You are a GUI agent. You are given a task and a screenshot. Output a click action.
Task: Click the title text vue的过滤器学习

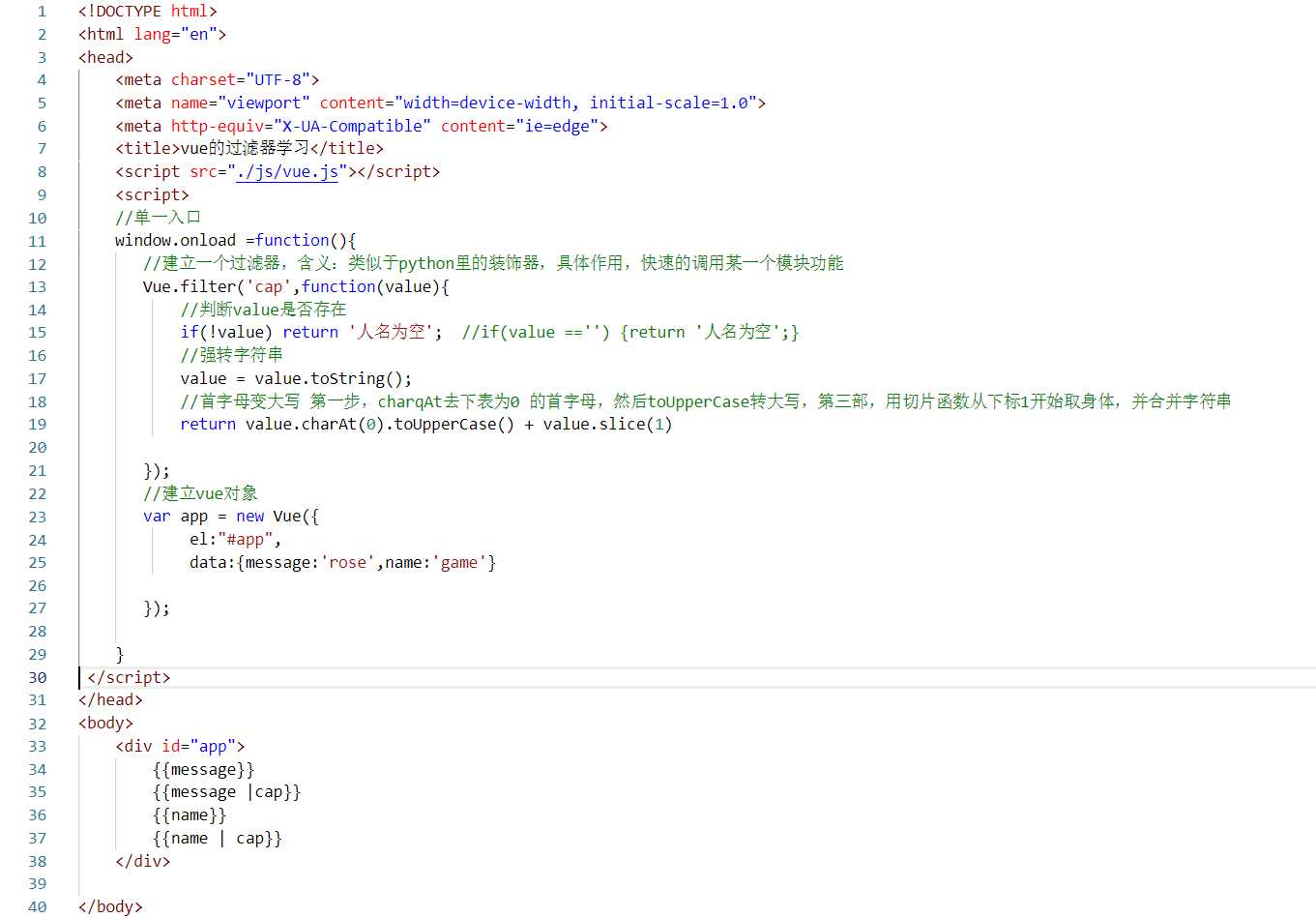point(246,148)
